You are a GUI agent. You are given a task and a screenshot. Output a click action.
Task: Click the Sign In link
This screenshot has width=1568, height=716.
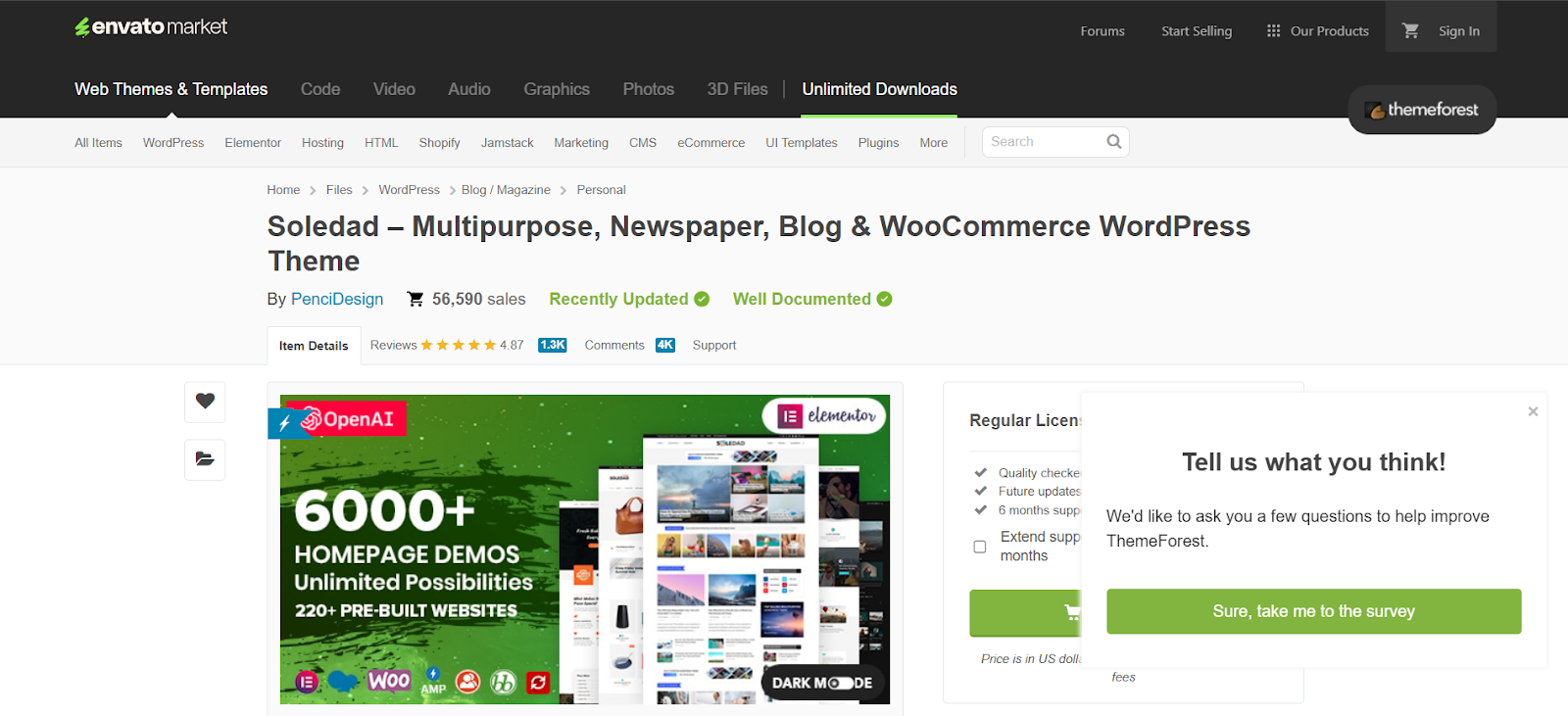[x=1458, y=31]
